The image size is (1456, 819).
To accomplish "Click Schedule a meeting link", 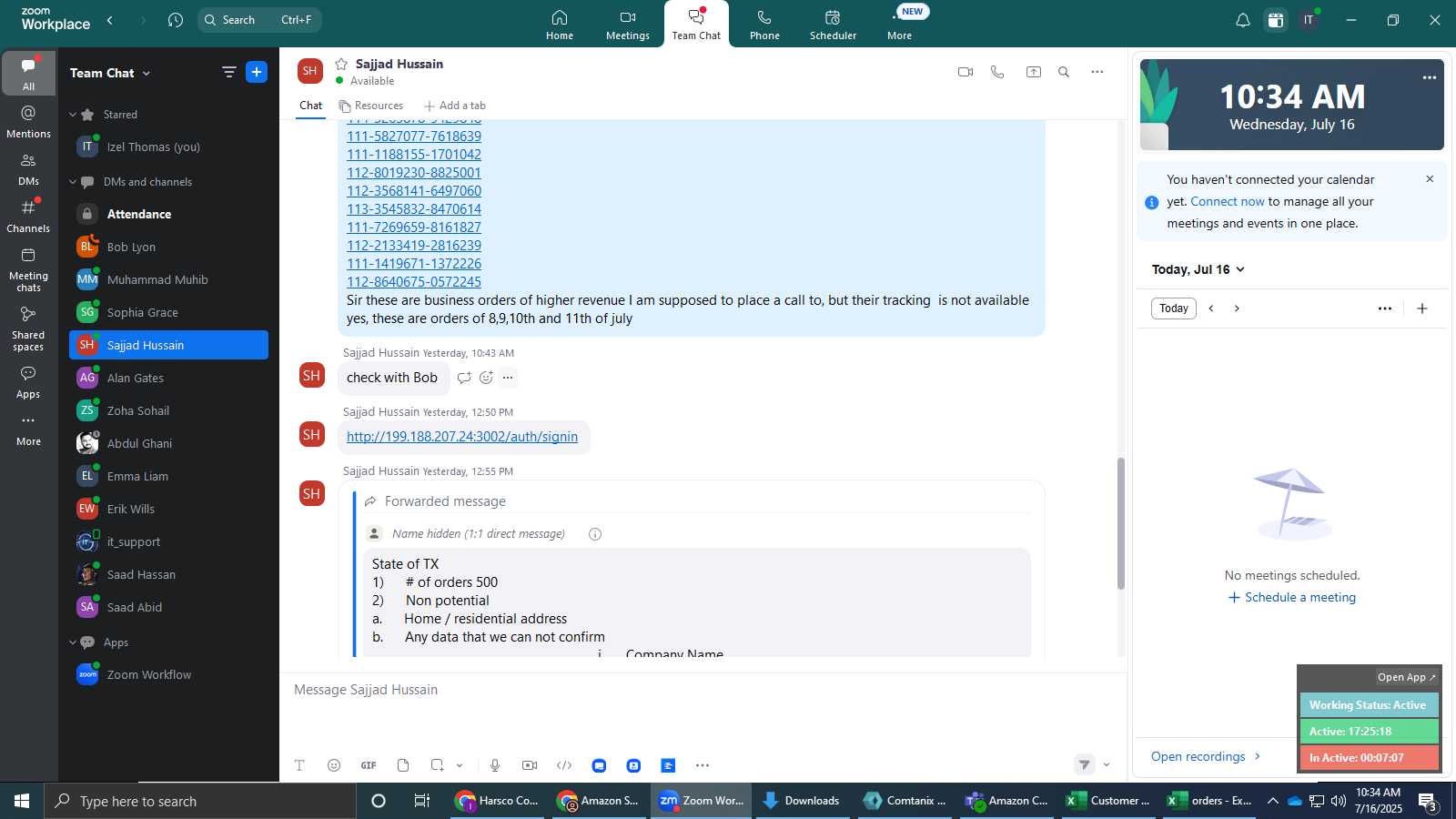I will point(1292,598).
